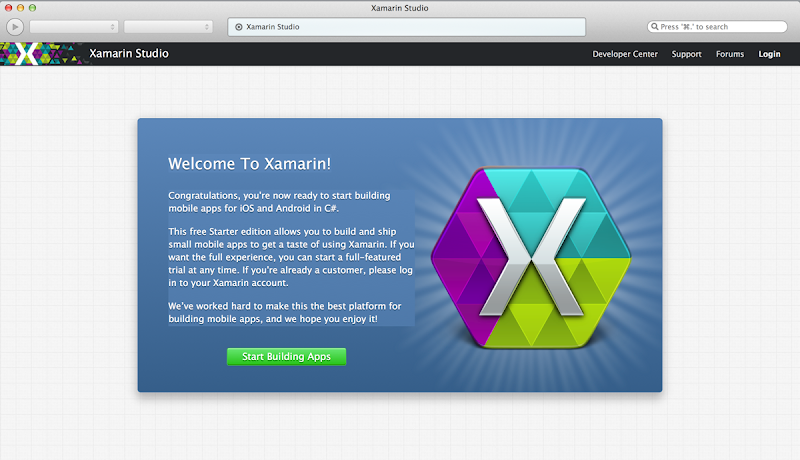Open the Forums link

coord(730,54)
